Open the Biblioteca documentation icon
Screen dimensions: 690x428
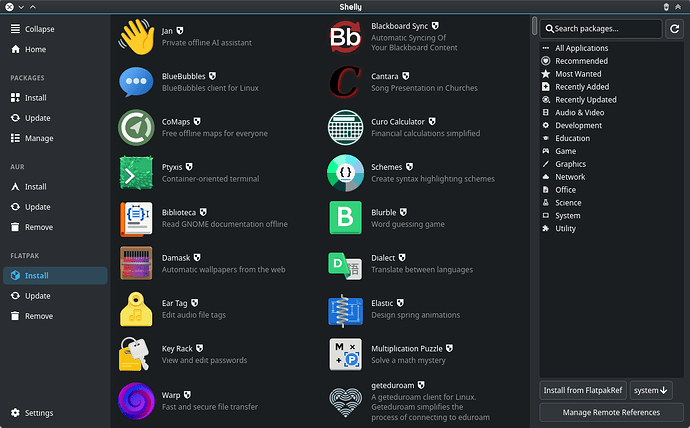136,219
